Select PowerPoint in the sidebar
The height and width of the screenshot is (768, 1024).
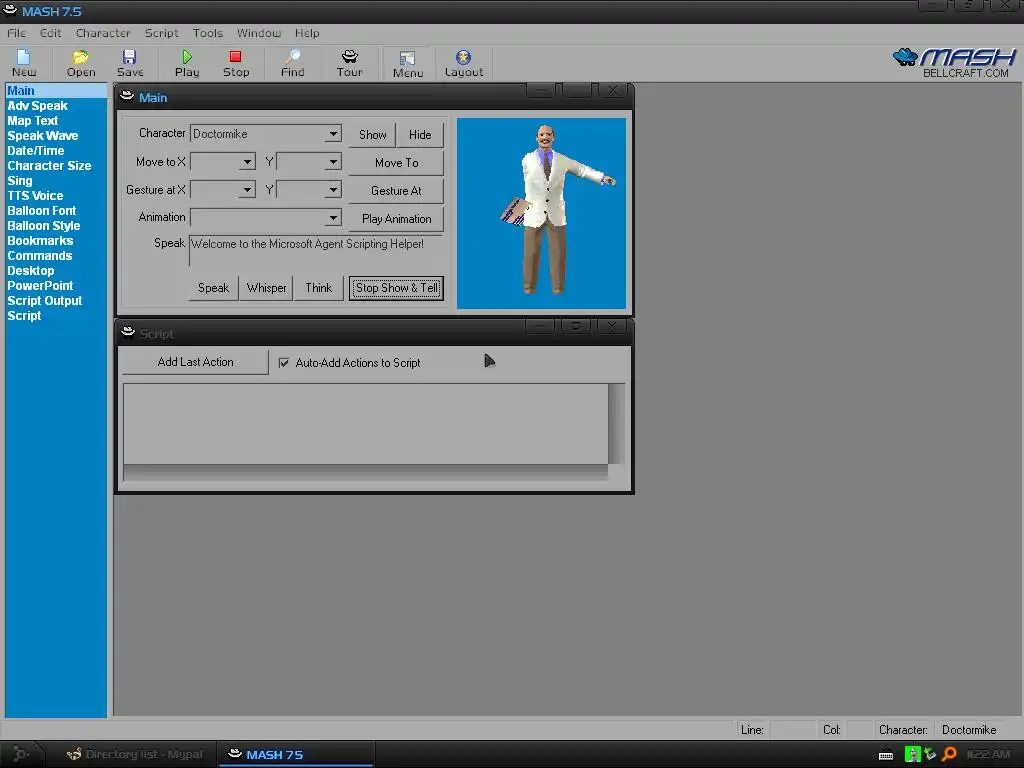click(x=40, y=286)
